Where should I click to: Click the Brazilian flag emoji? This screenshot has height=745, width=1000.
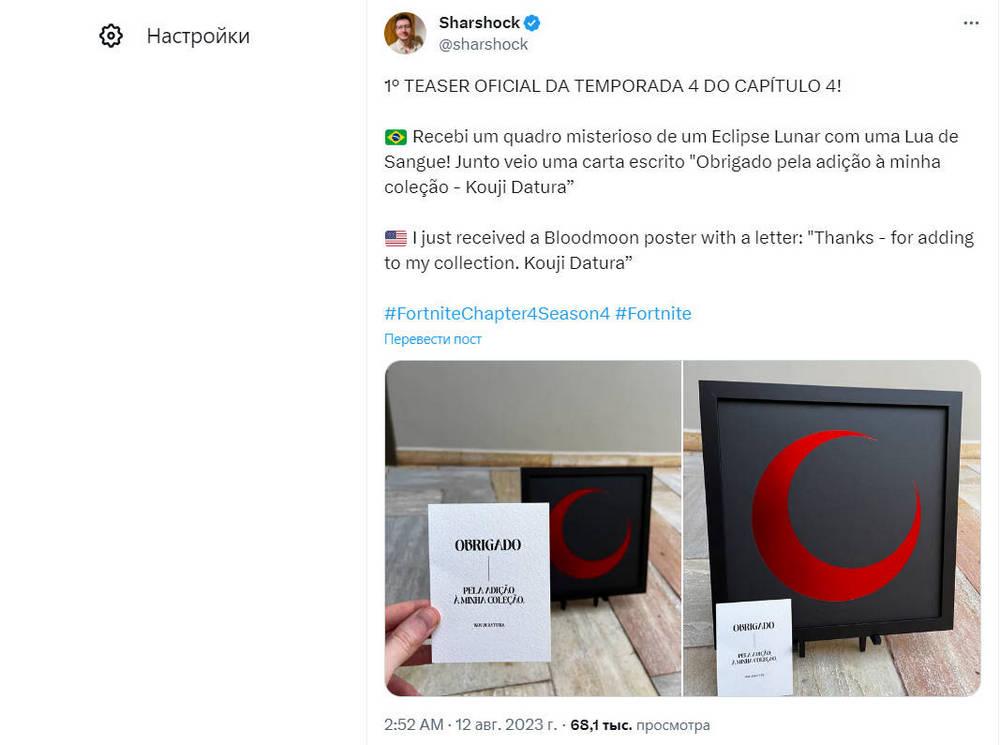pyautogui.click(x=395, y=137)
